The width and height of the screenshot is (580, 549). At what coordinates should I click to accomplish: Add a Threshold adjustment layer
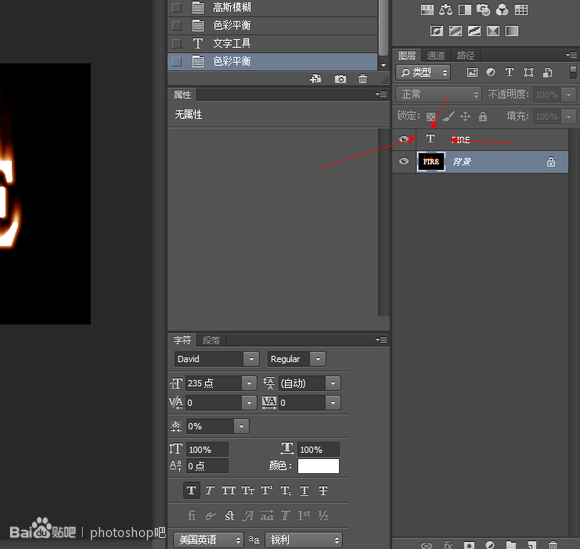(474, 31)
